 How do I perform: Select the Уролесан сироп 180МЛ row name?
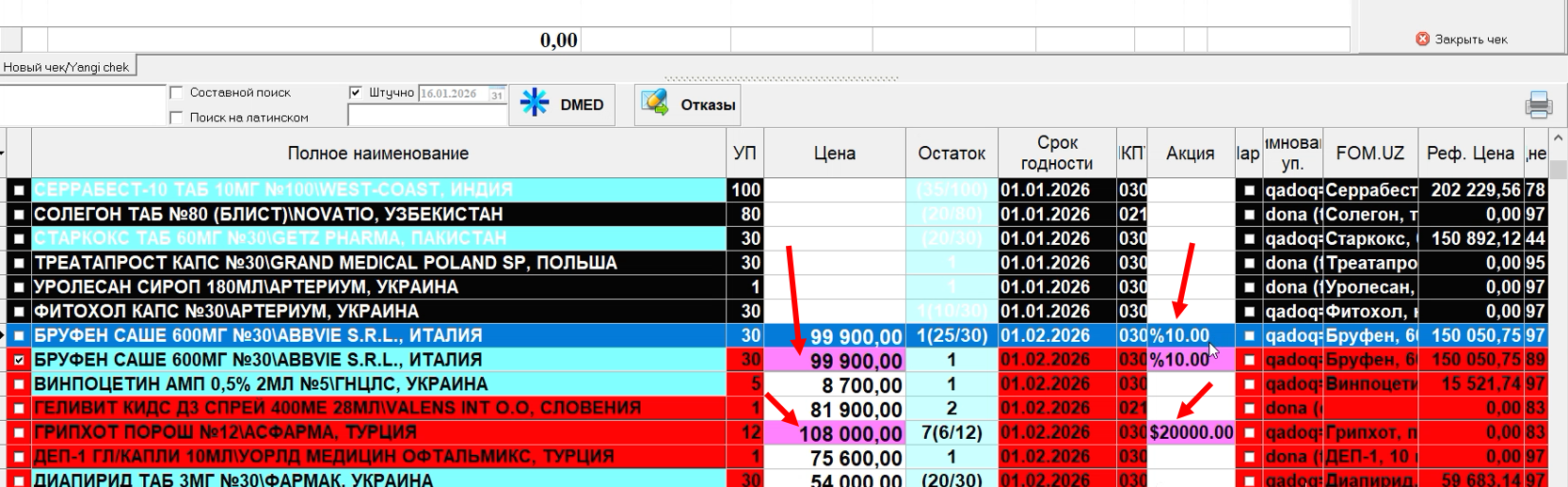point(379,287)
